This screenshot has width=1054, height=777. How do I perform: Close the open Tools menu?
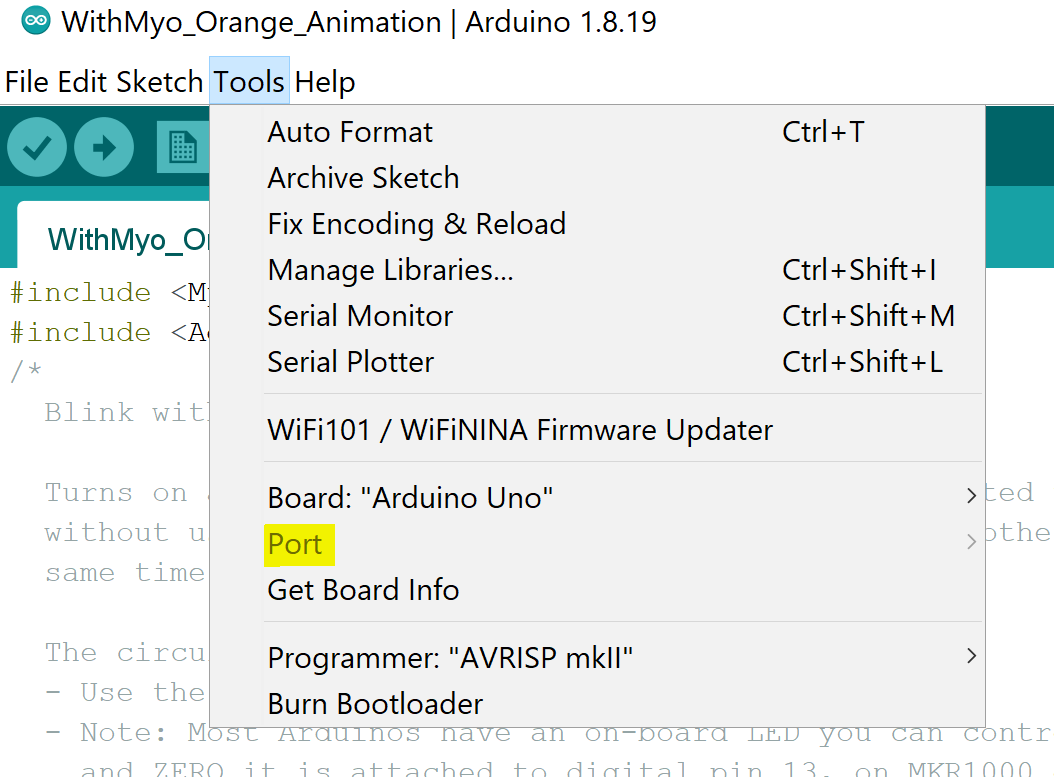coord(249,82)
